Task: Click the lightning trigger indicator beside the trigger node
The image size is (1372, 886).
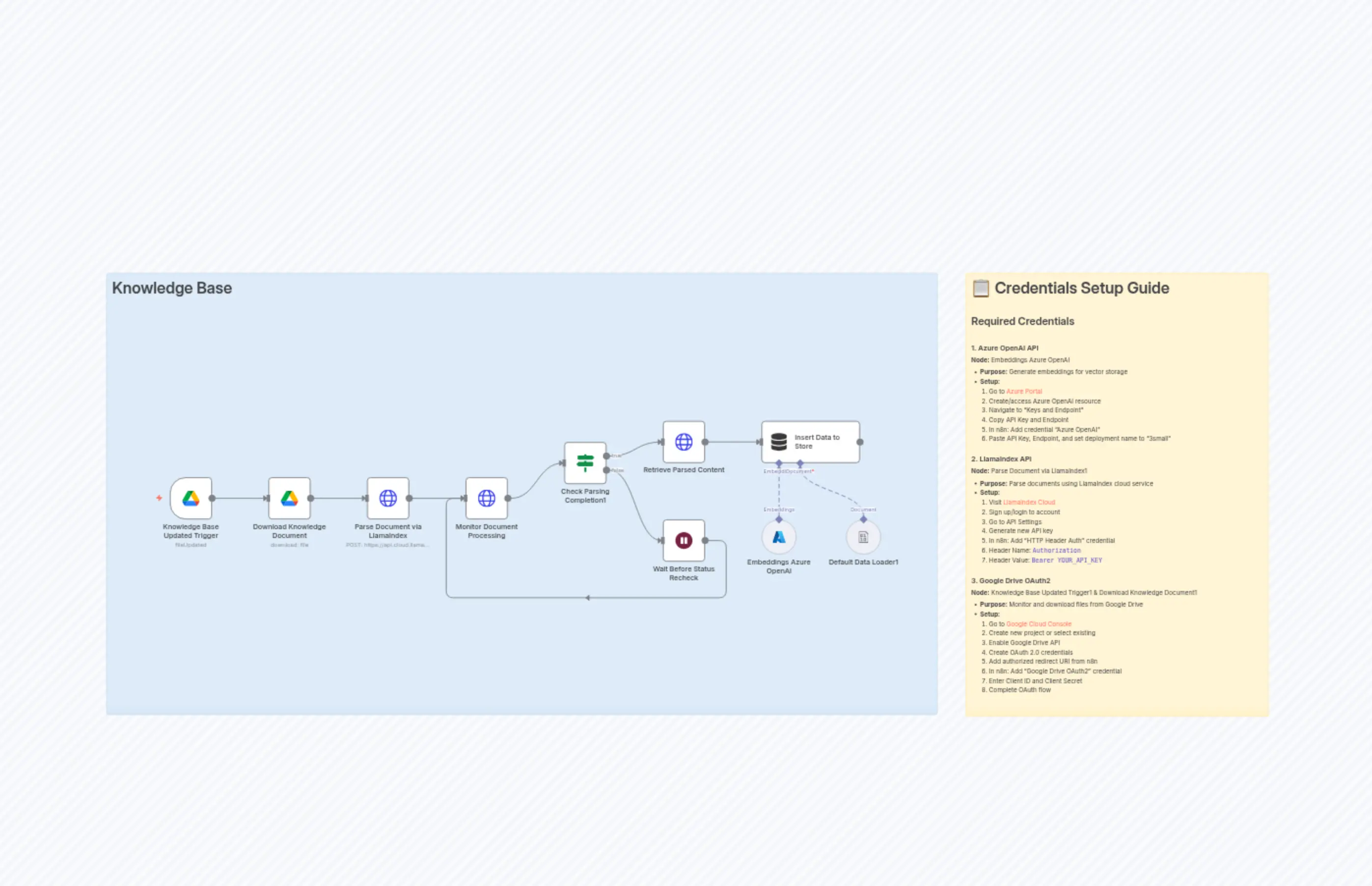Action: [160, 498]
